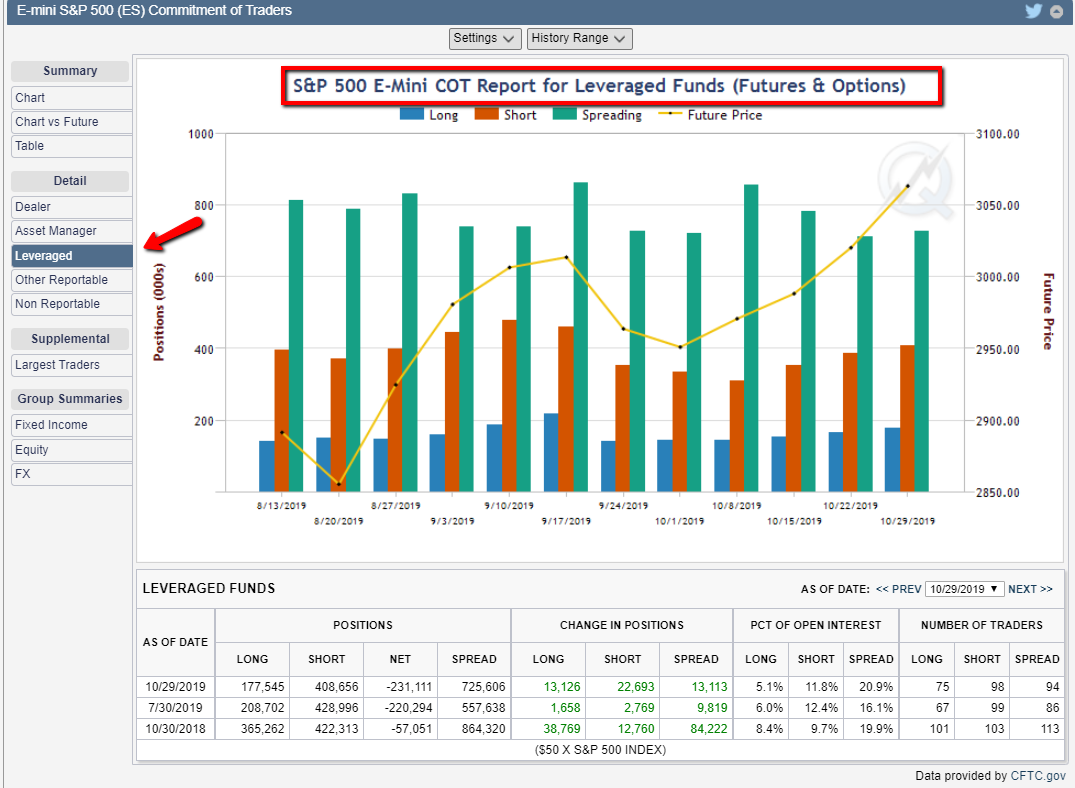The height and width of the screenshot is (788, 1075).
Task: Click the net position value -220,294
Action: [x=409, y=708]
